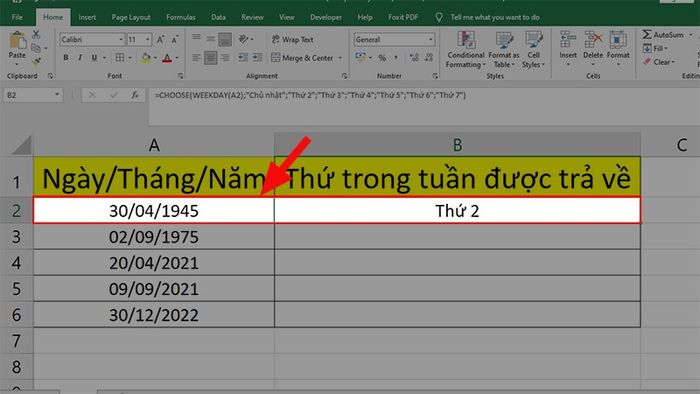The image size is (700, 394).
Task: Open the File tab
Action: 17,17
